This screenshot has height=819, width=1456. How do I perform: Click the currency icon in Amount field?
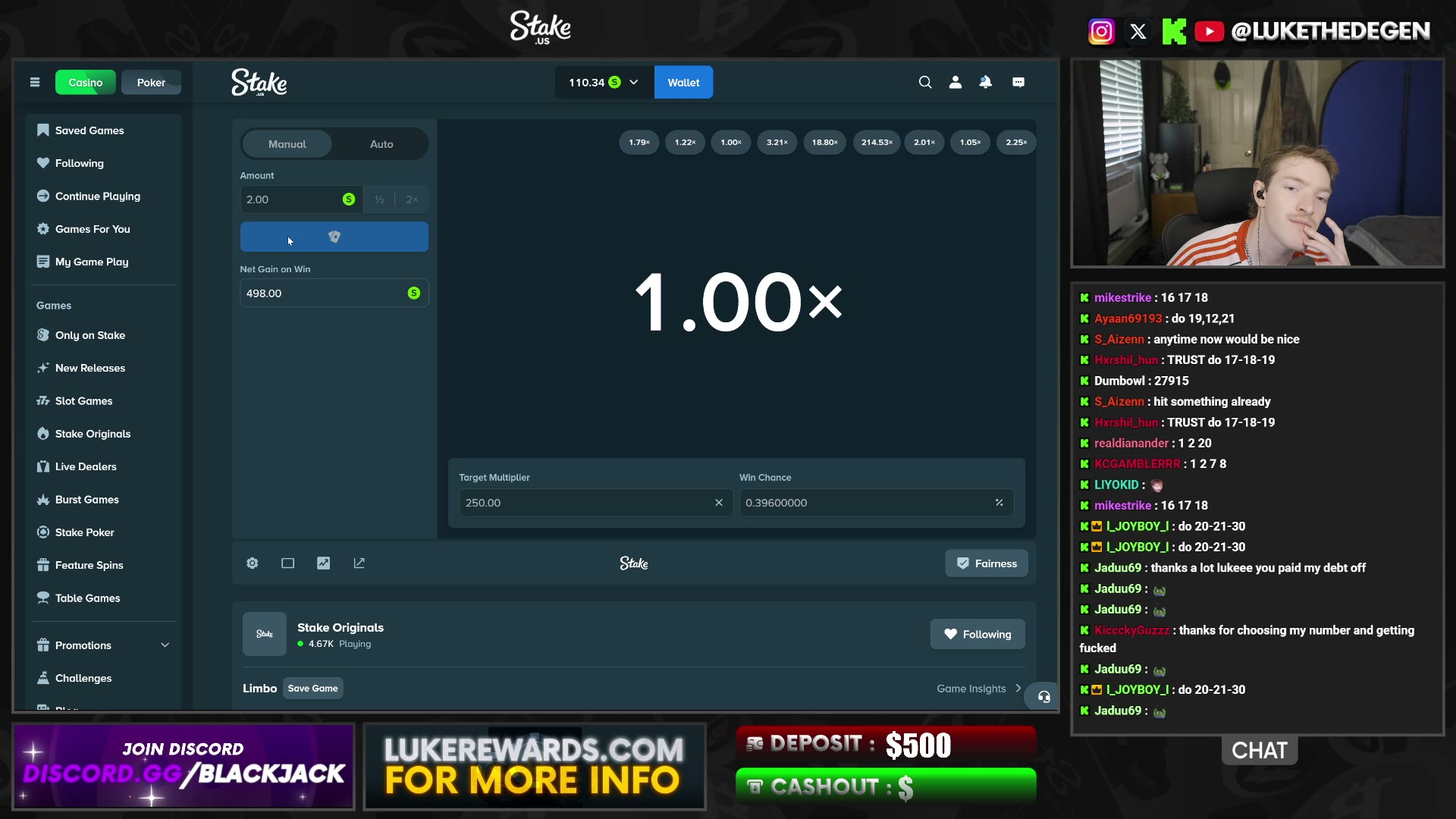[x=349, y=199]
